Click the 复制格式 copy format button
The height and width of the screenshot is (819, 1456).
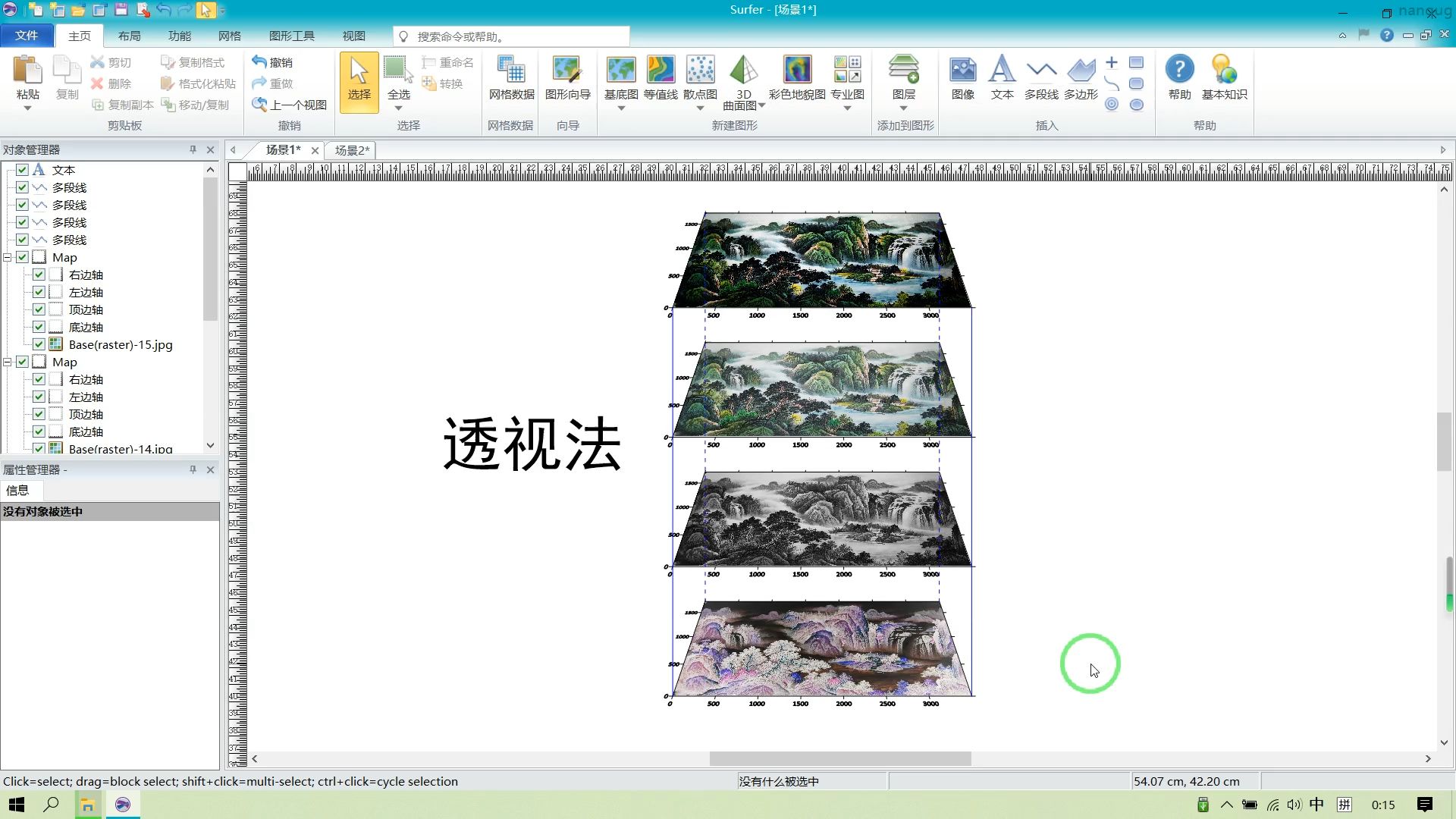click(193, 62)
